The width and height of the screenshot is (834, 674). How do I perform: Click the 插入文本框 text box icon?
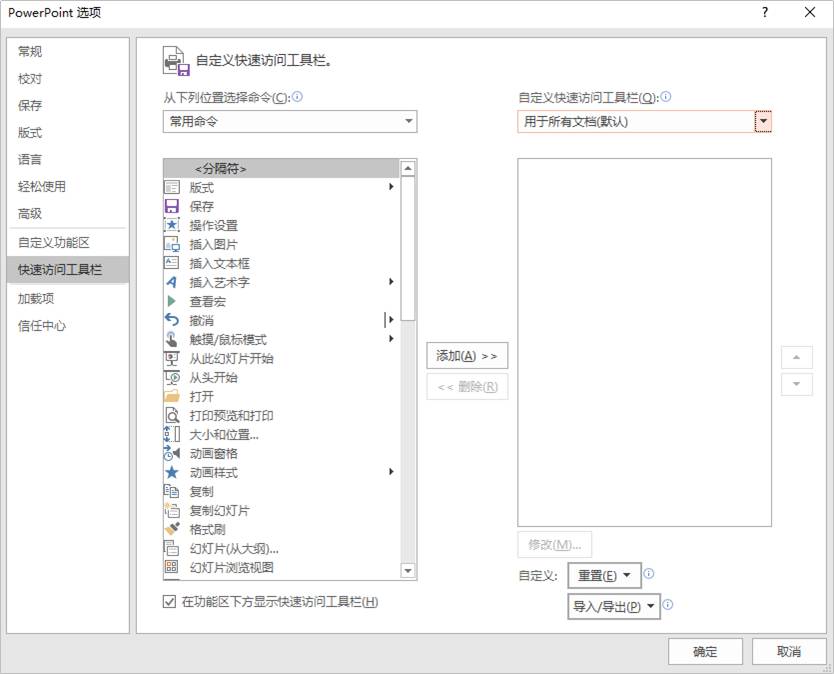tap(172, 263)
